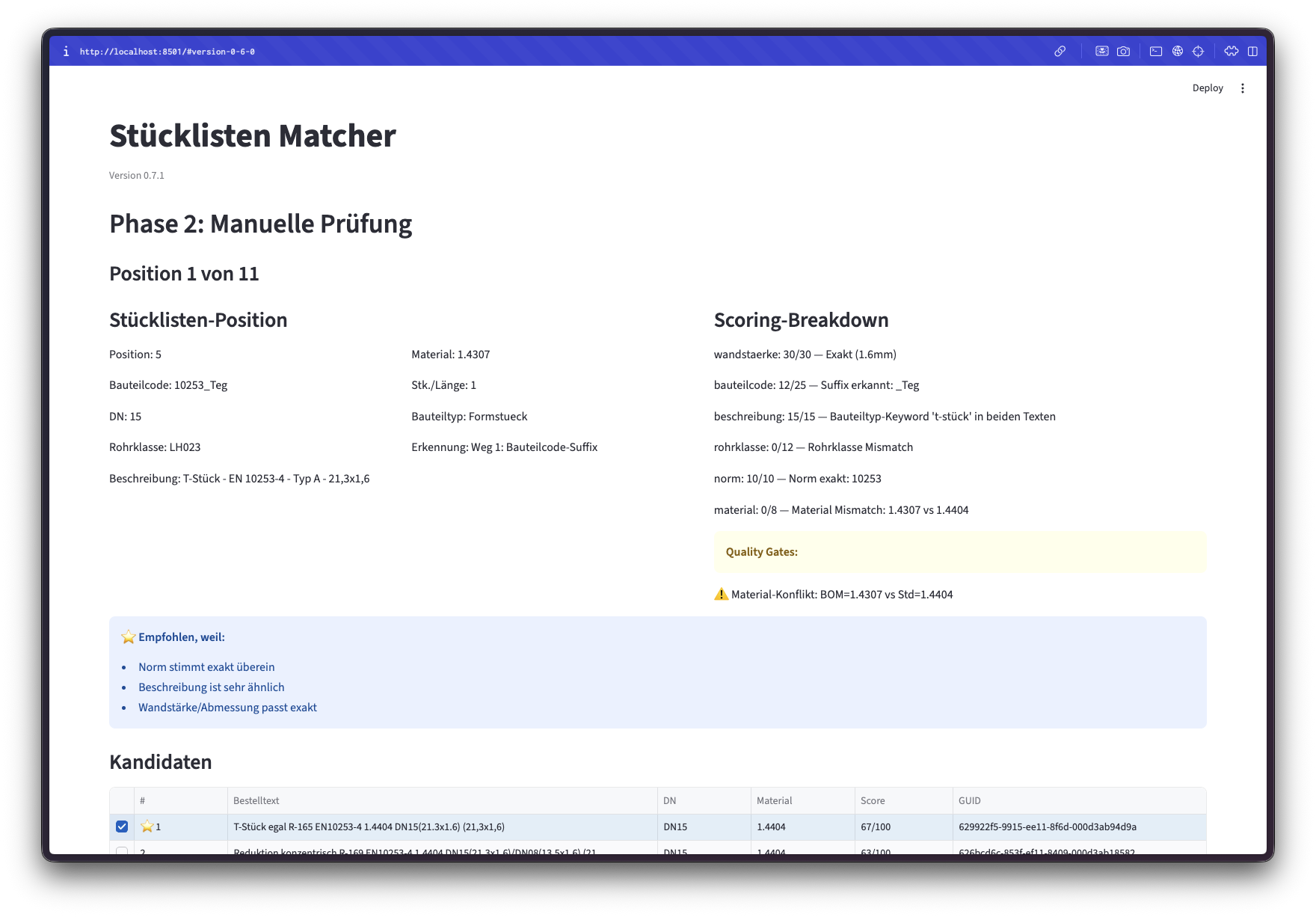Open the terminal console icon
This screenshot has height=917, width=1316.
tap(1155, 52)
